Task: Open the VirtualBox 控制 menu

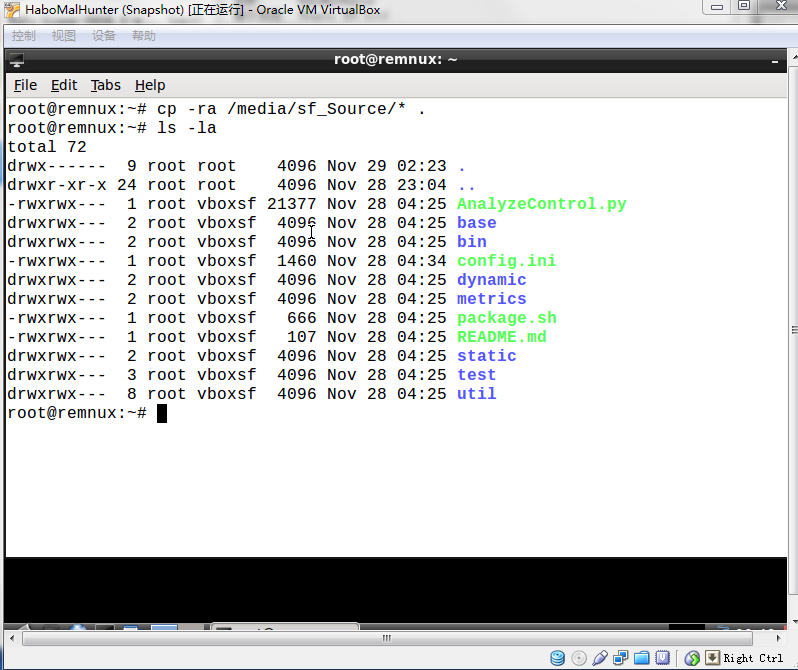Action: (23, 36)
